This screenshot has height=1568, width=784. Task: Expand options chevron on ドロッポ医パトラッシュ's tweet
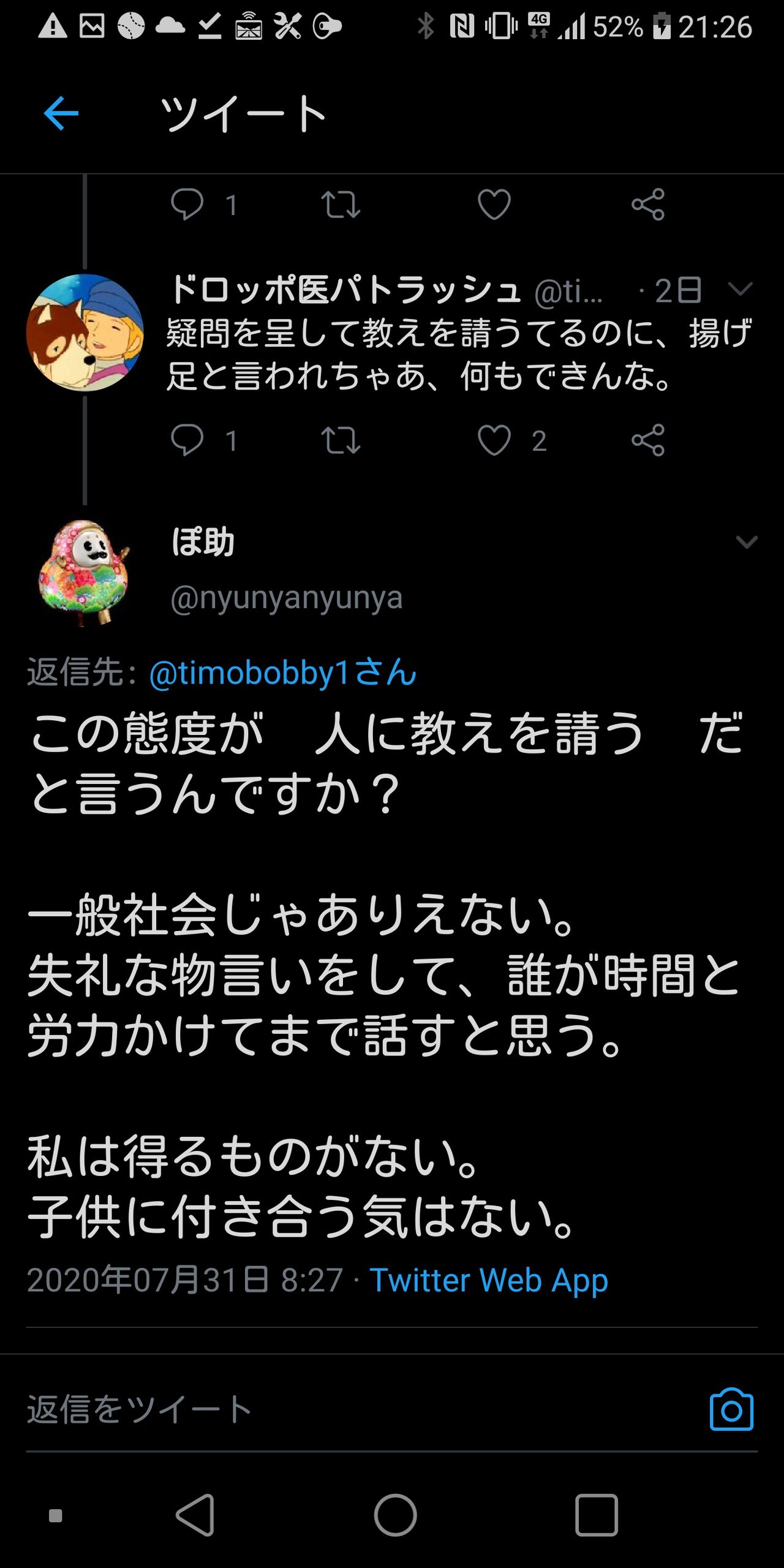(740, 288)
